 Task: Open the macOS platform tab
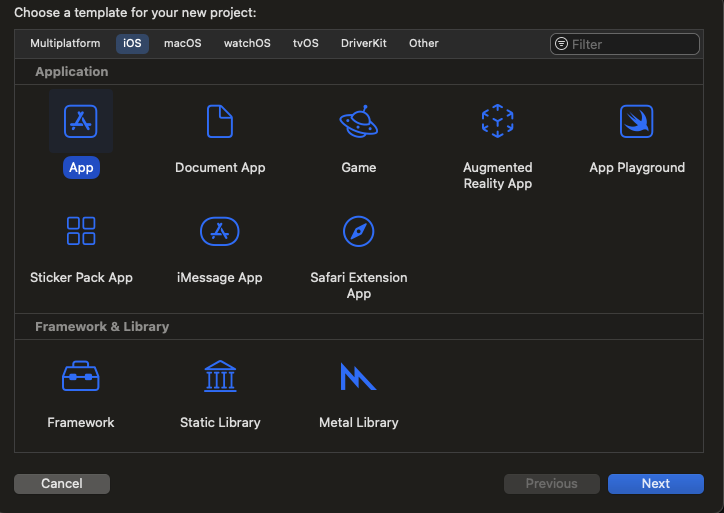coord(183,44)
